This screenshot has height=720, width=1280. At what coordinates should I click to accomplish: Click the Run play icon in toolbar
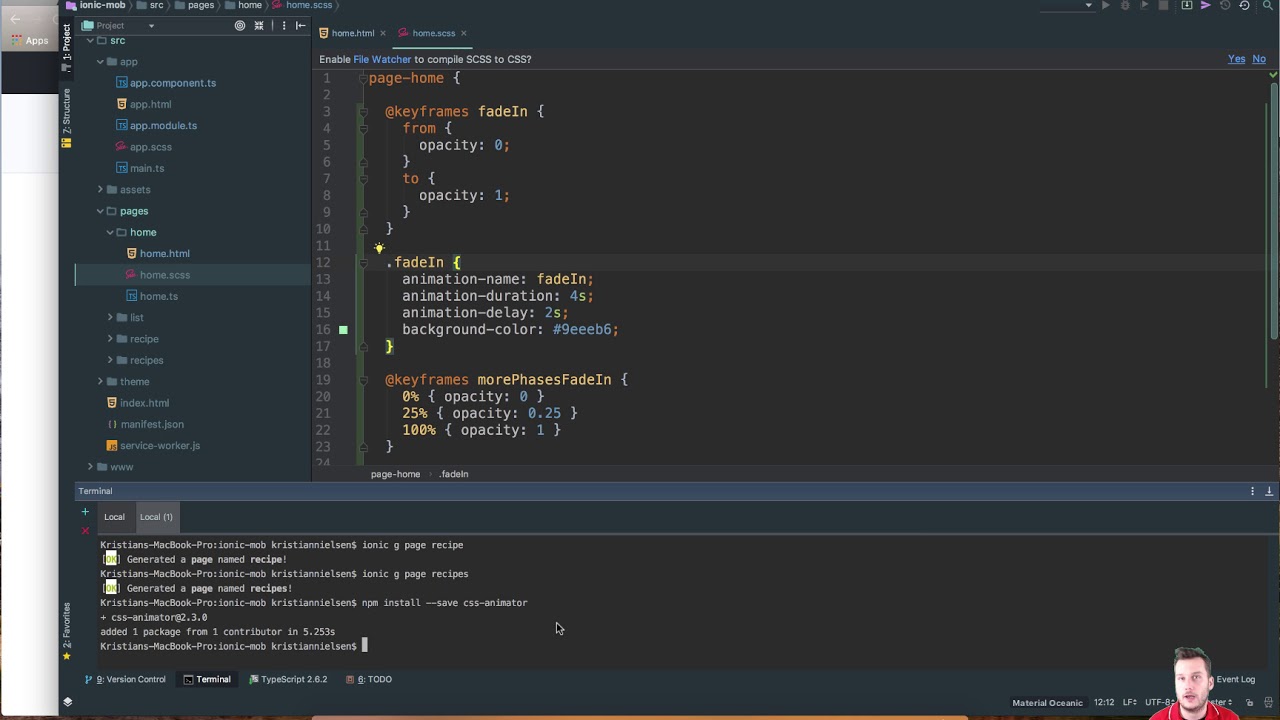click(x=1105, y=5)
